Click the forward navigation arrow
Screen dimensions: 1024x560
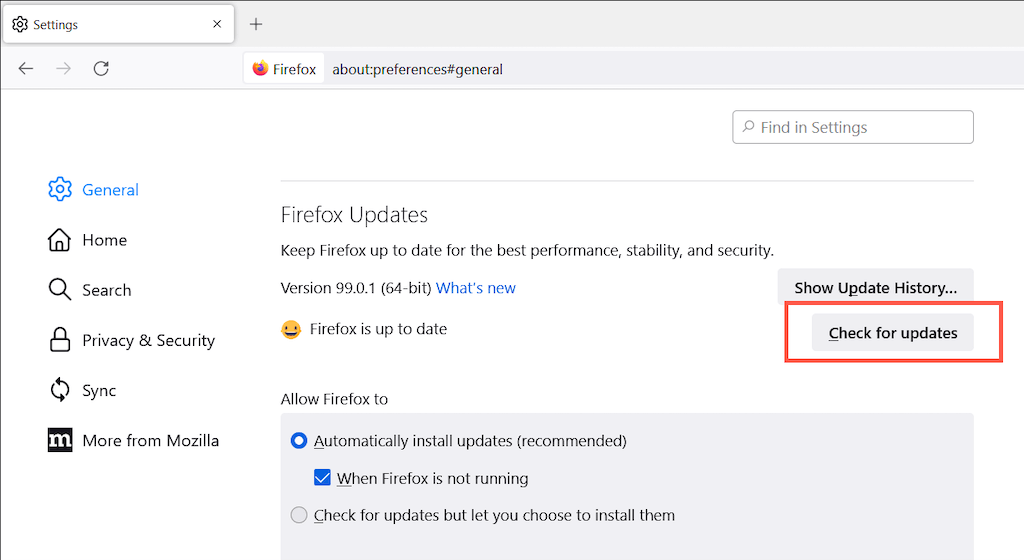click(63, 69)
